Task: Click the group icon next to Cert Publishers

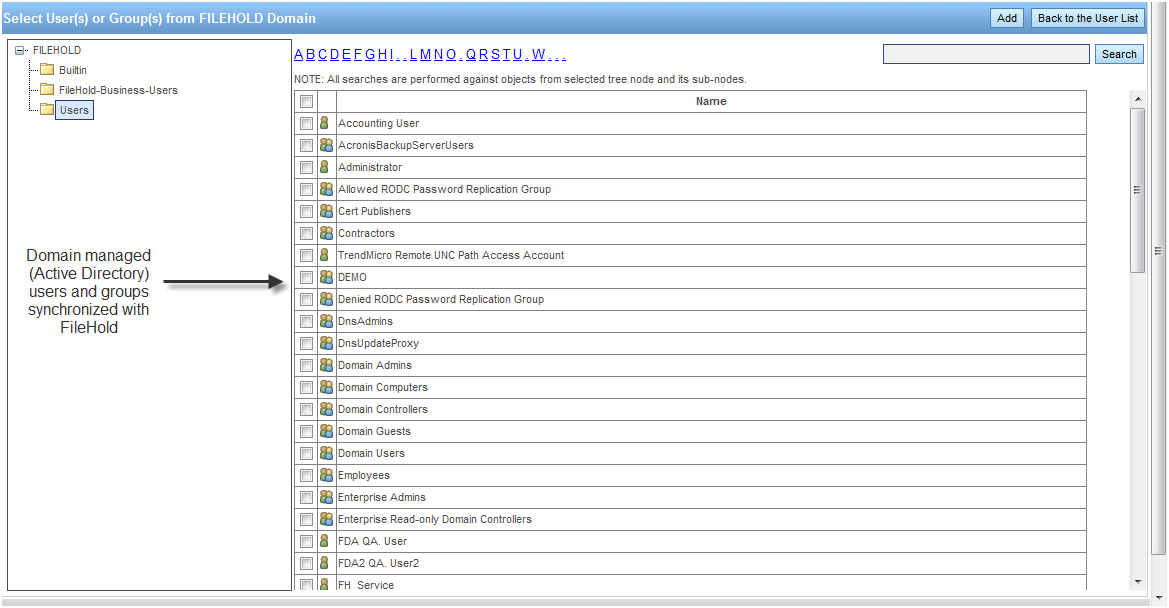Action: 325,211
